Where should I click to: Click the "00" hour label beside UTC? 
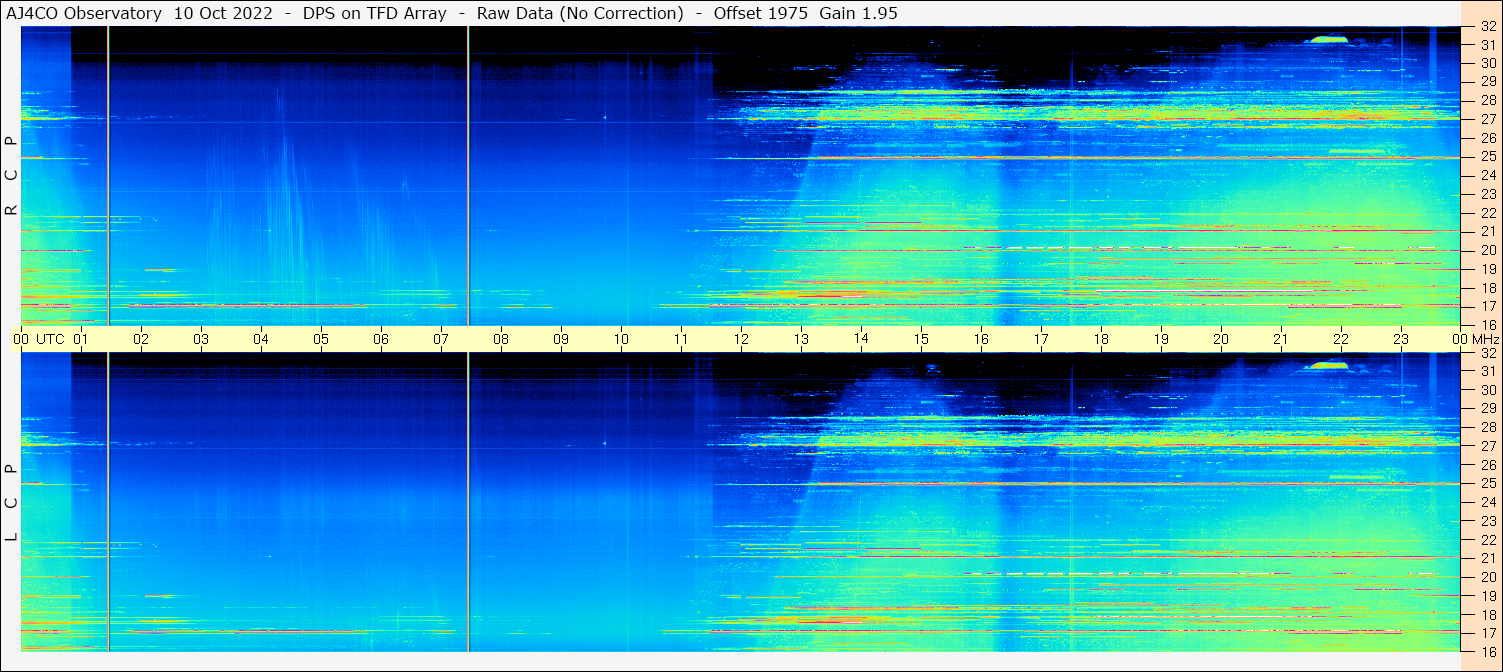[x=21, y=339]
